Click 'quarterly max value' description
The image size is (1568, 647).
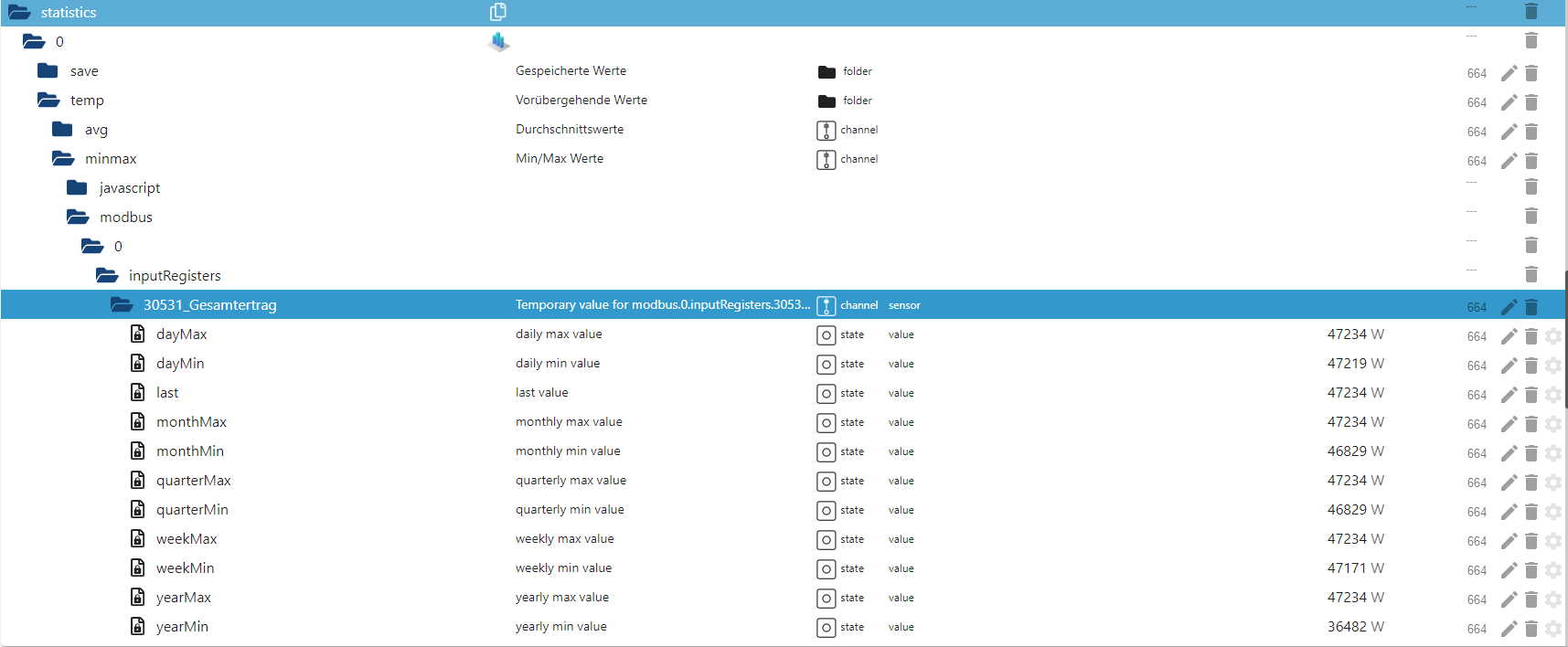click(571, 480)
